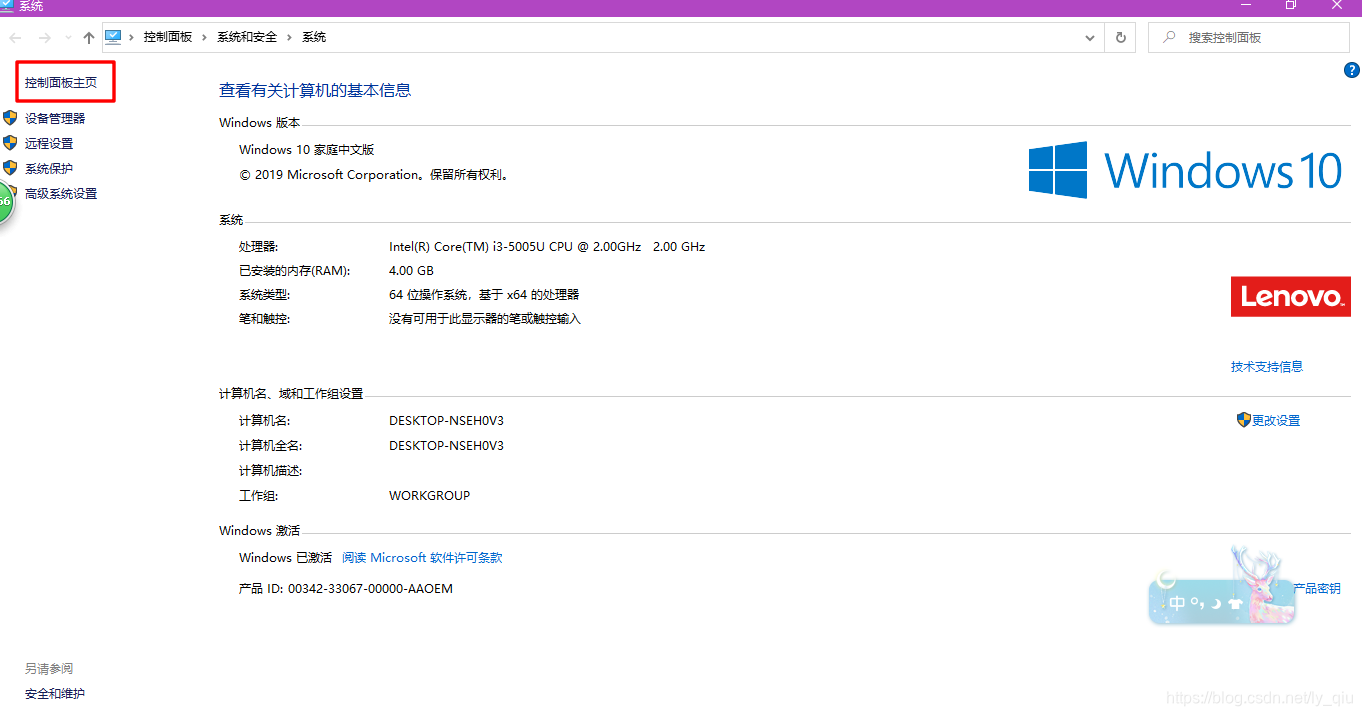Click the forward navigation arrow
Viewport: 1362px width, 716px height.
click(44, 38)
